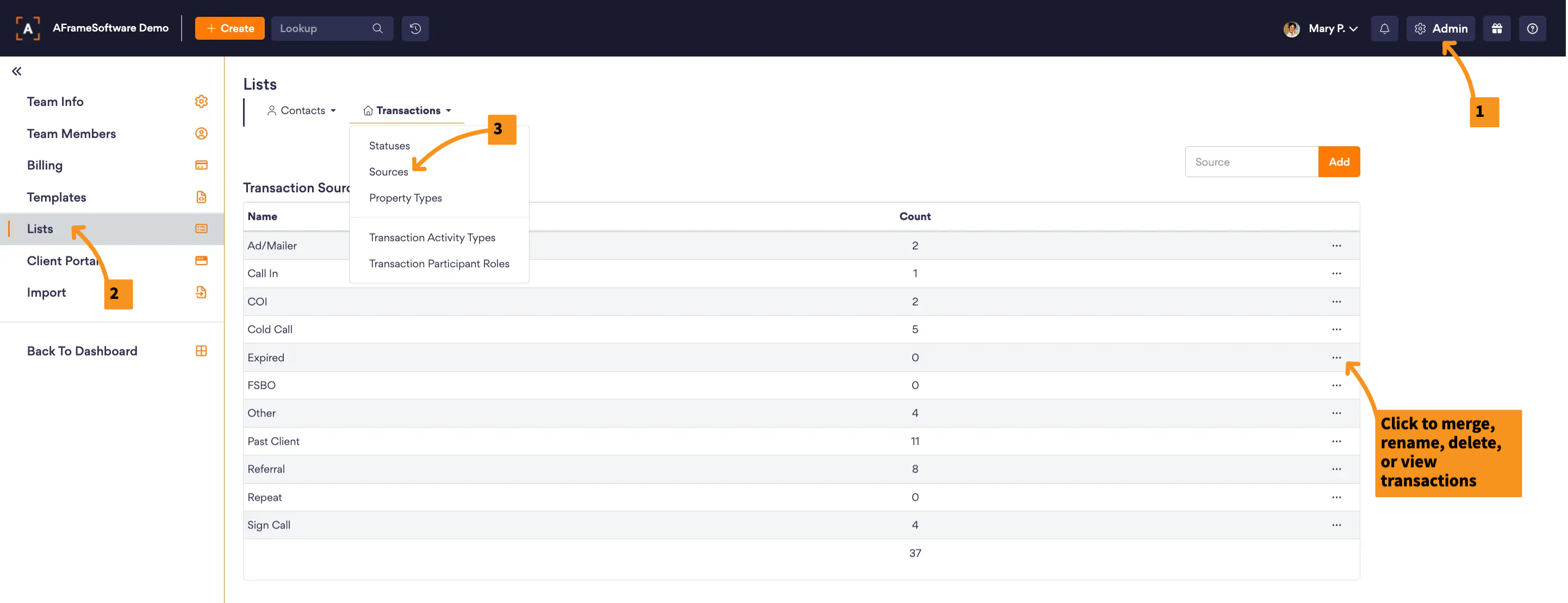This screenshot has height=603, width=1568.
Task: Click the Import file icon
Action: pos(201,292)
